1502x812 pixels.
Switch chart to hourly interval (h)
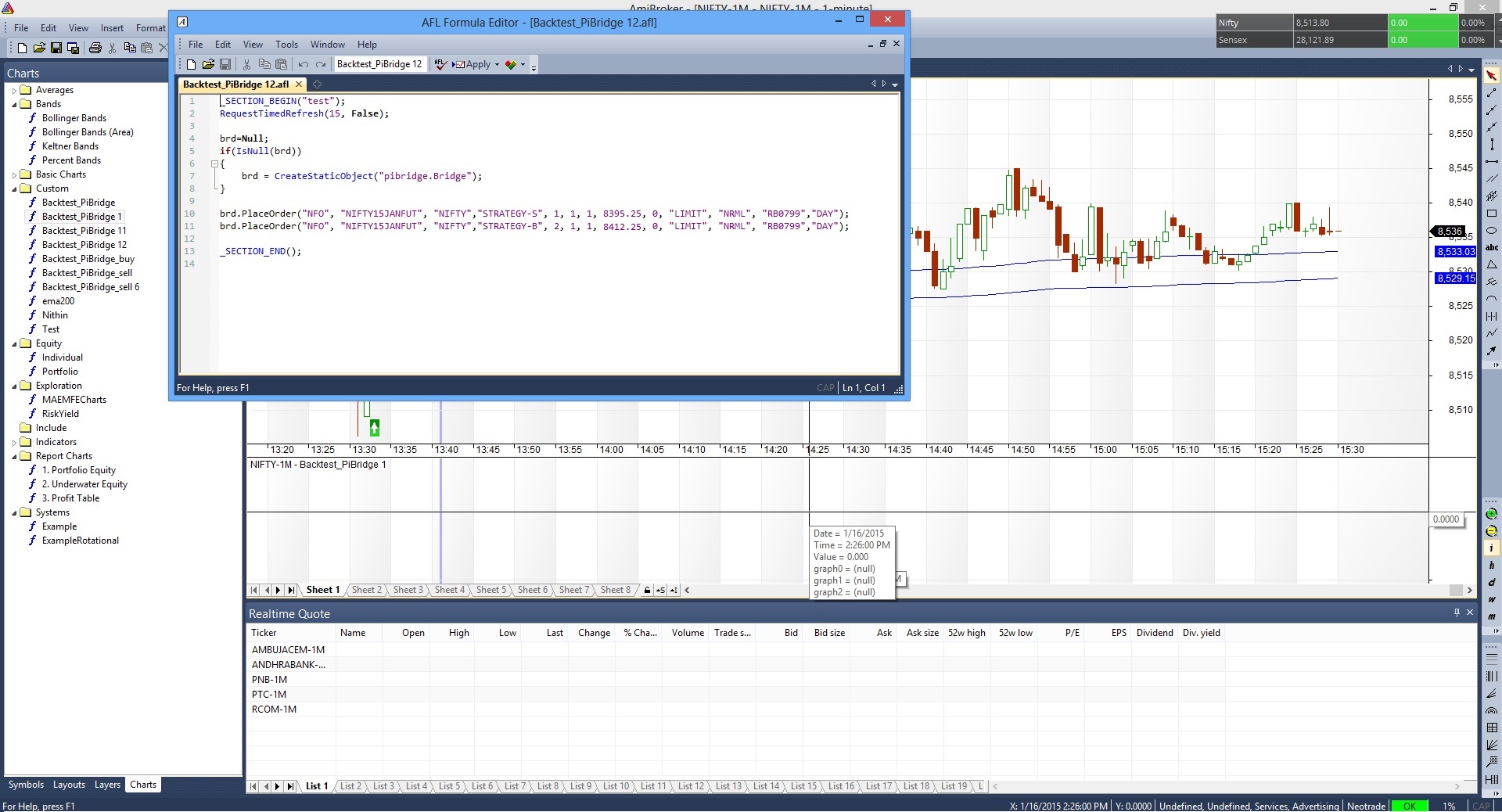tap(1491, 566)
